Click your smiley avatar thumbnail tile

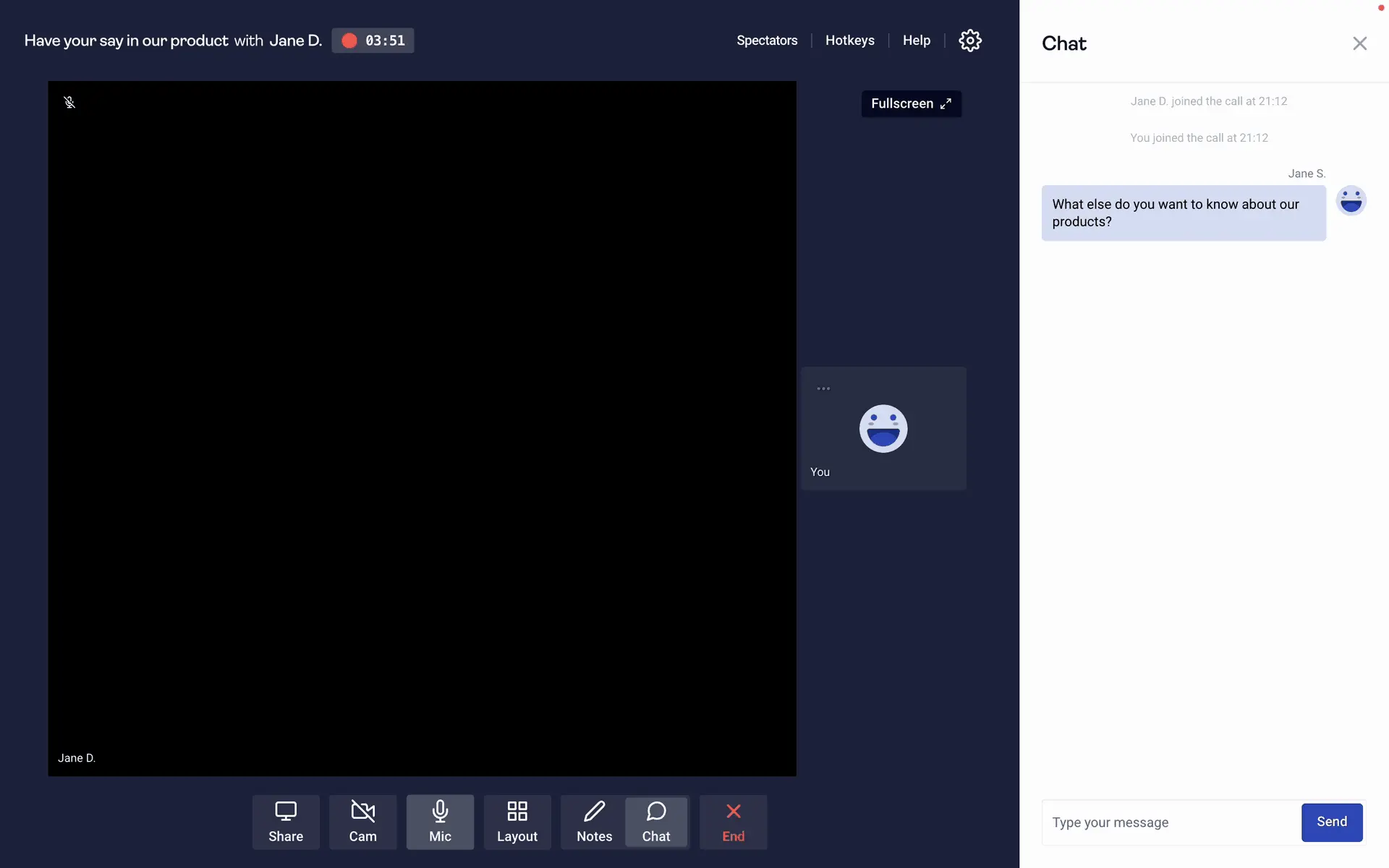click(x=883, y=429)
